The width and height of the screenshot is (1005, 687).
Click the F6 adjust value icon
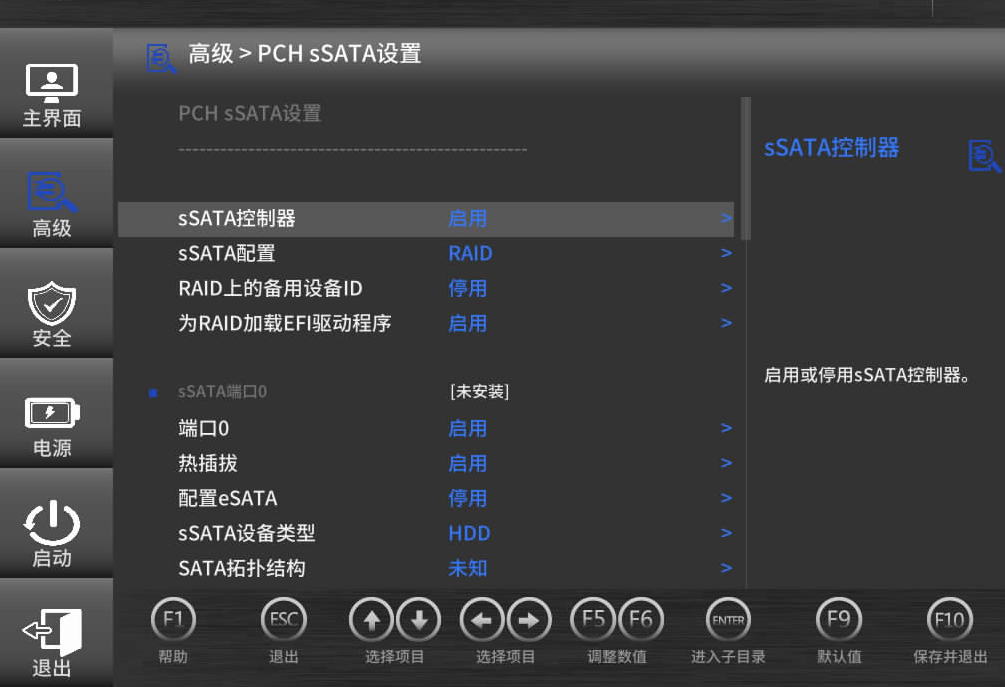coord(641,621)
